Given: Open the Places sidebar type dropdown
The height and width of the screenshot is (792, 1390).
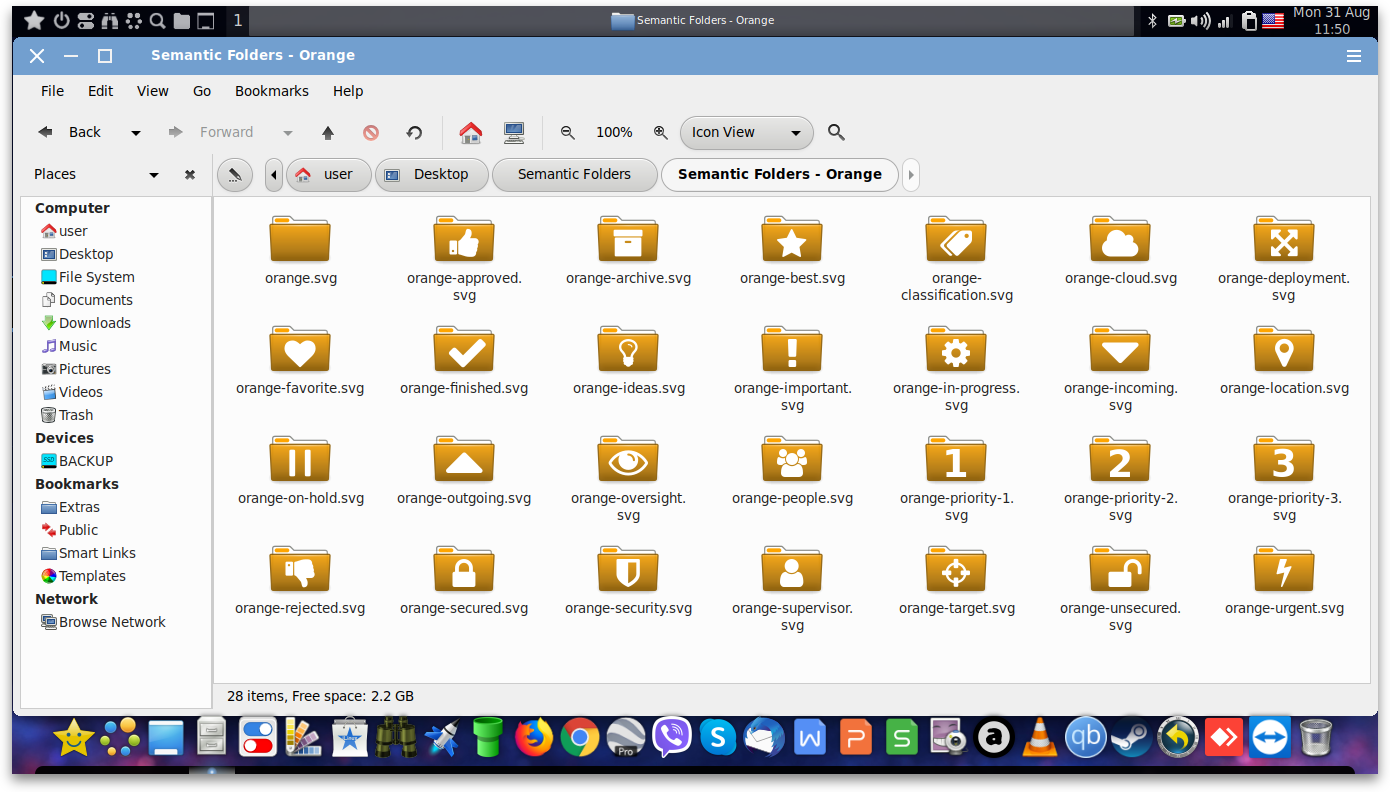Looking at the screenshot, I should pyautogui.click(x=154, y=174).
